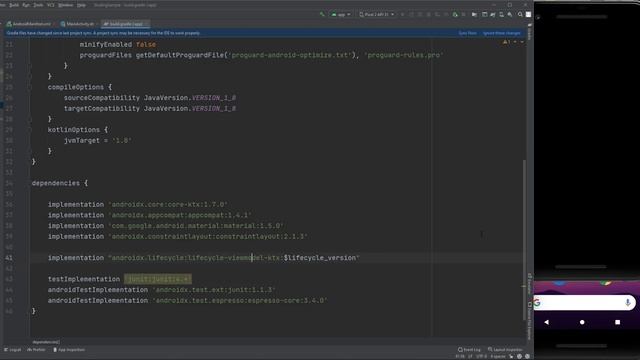Open the Logcat tool window

point(13,350)
